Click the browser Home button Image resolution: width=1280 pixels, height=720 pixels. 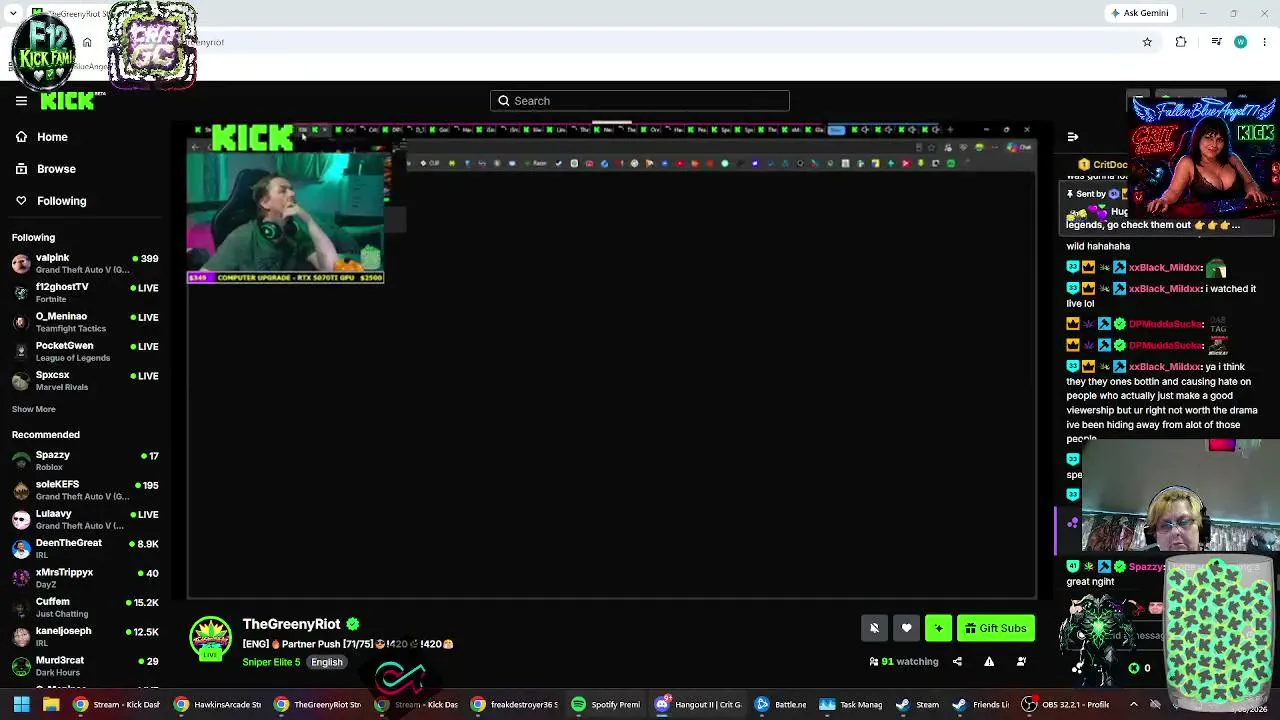pyautogui.click(x=87, y=42)
